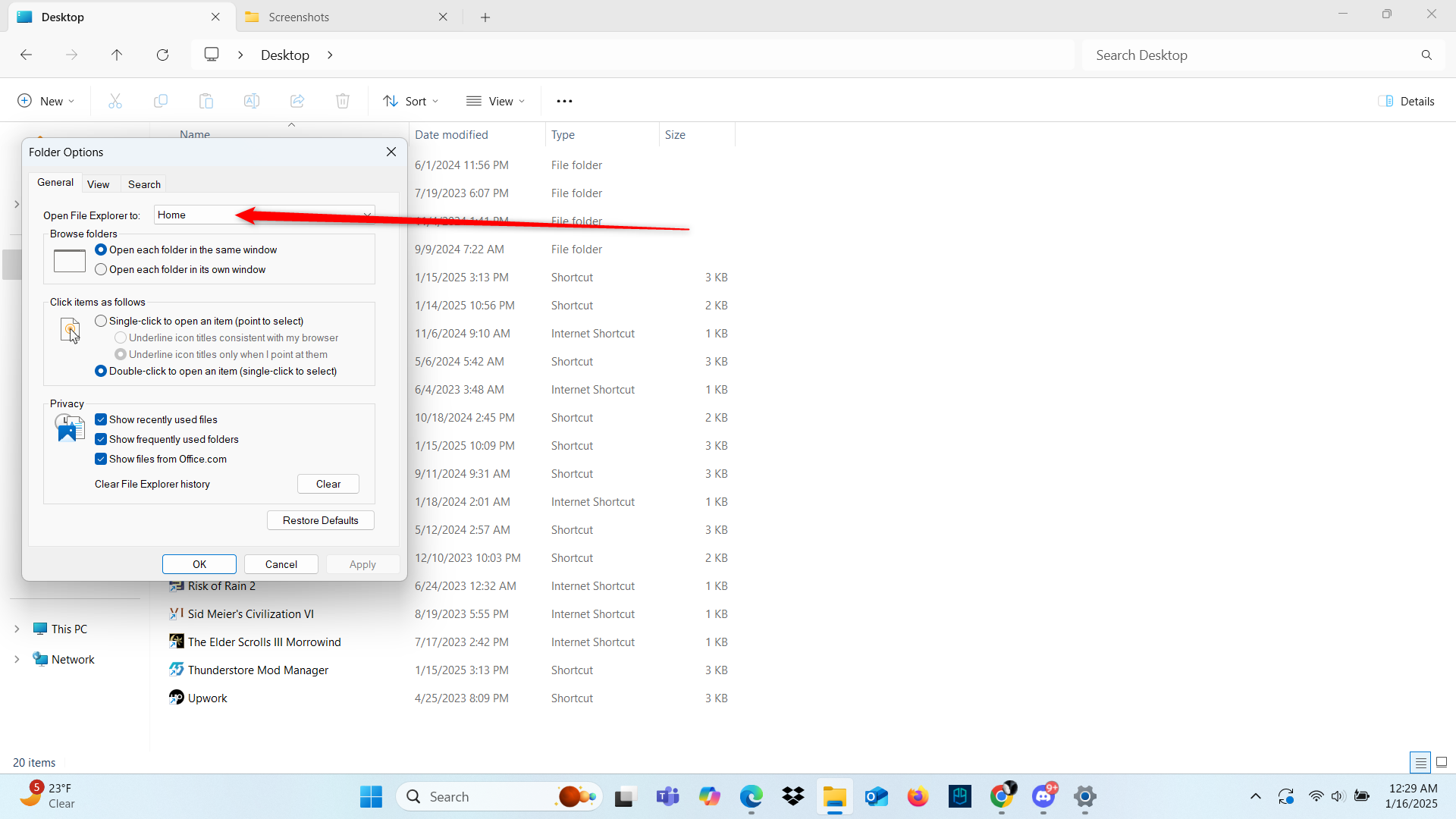Switch to the Screenshots window tab
The height and width of the screenshot is (819, 1456).
click(349, 17)
